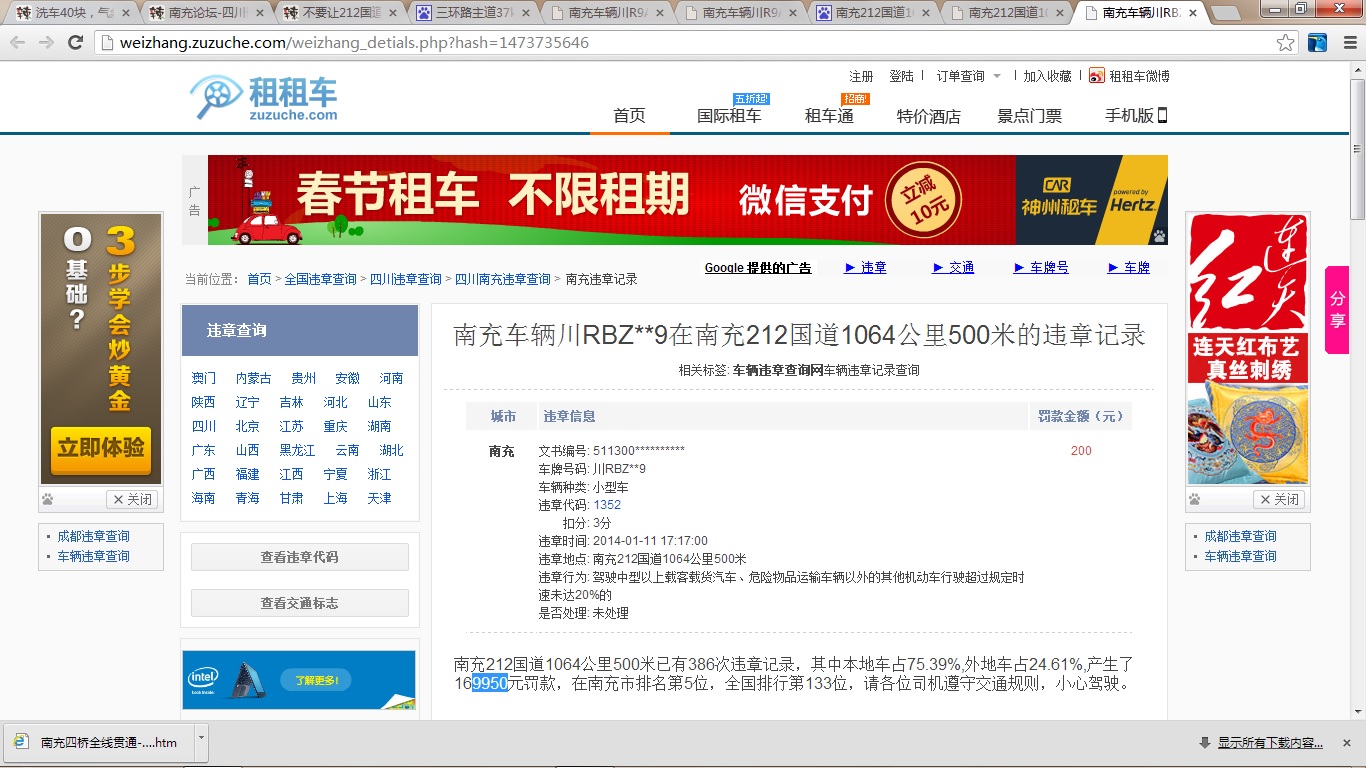Open the download item dropdown arrow
This screenshot has width=1366, height=768.
201,737
